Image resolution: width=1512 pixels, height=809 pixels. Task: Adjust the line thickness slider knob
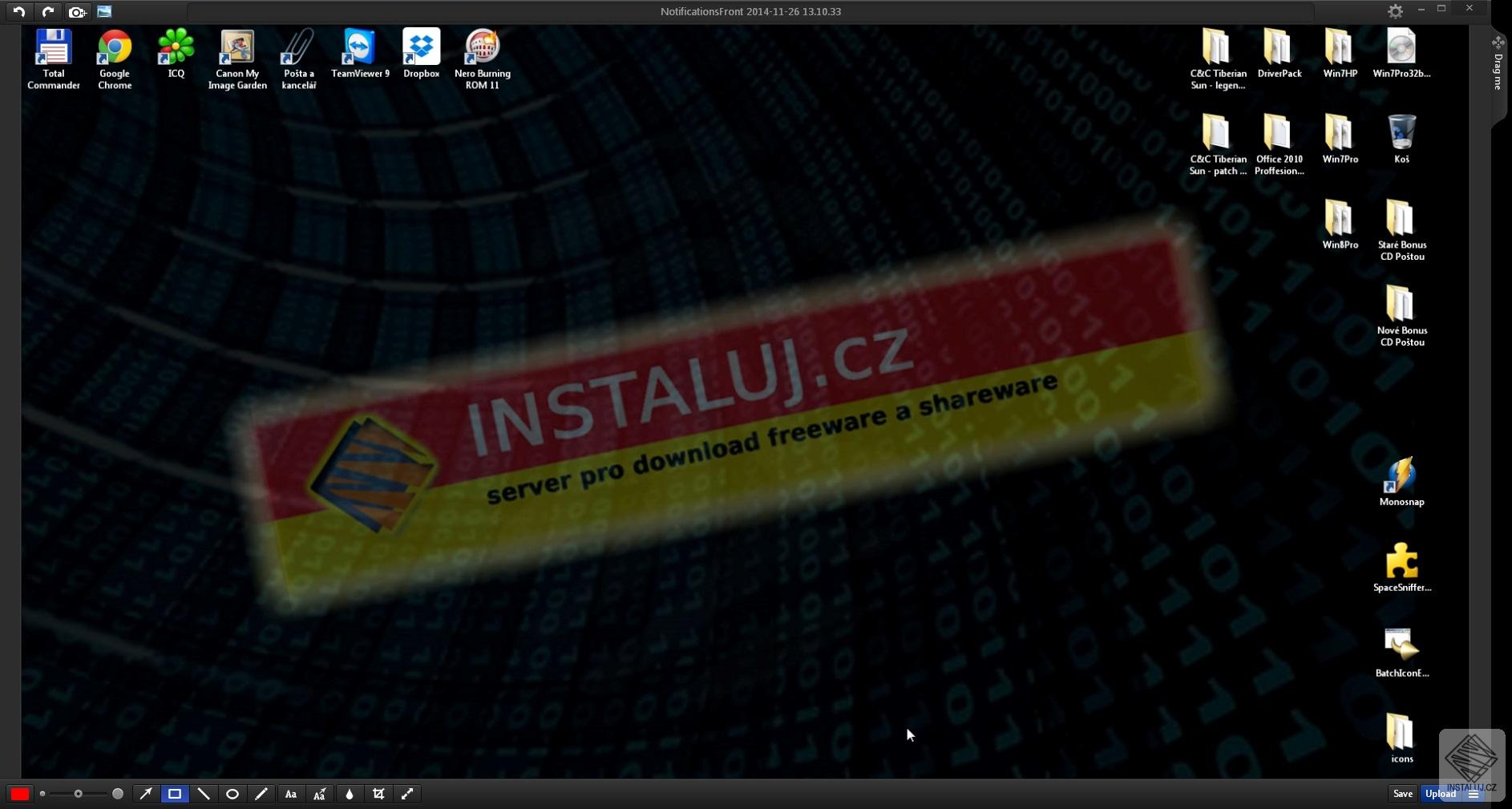coord(78,794)
